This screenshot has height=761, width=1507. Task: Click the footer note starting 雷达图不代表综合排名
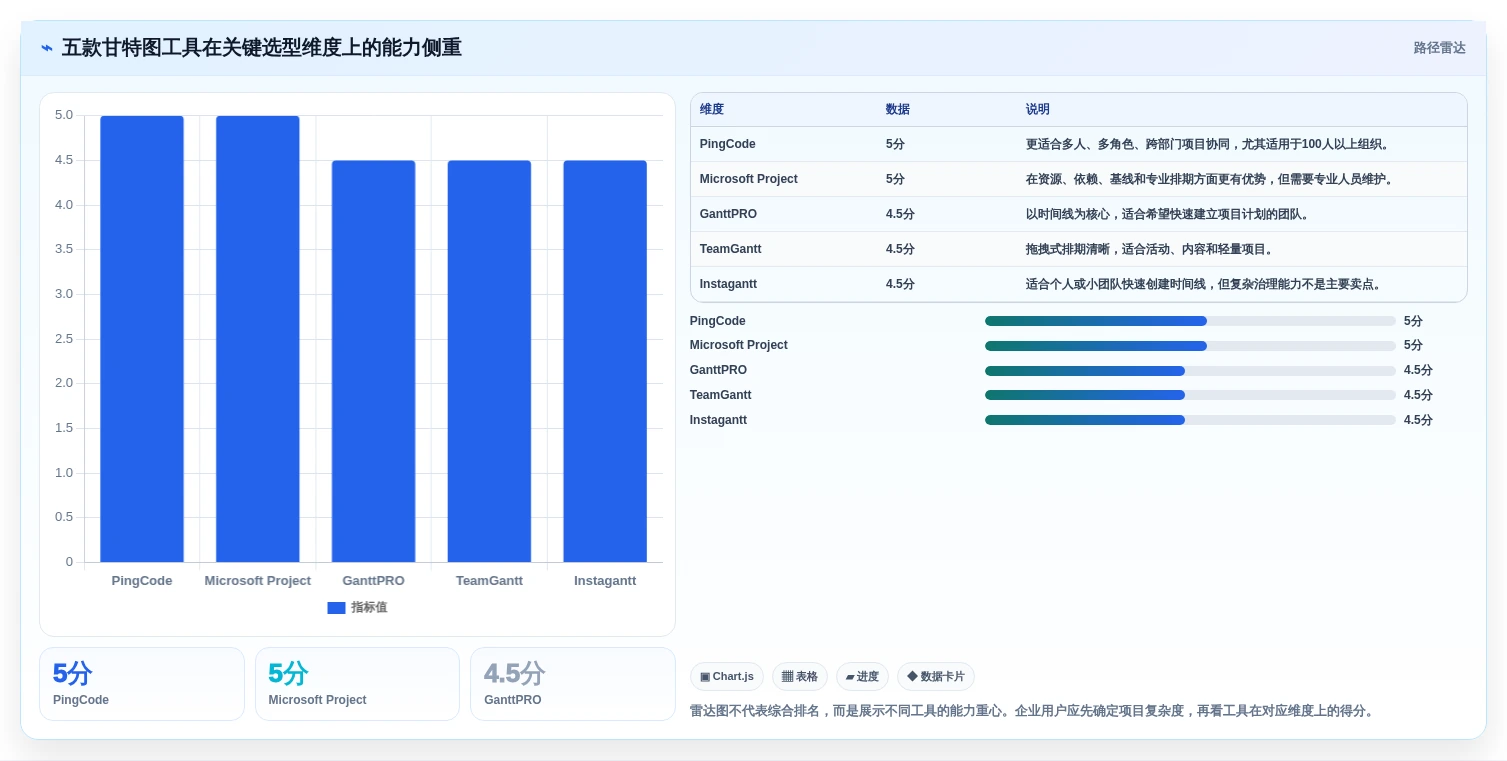(1033, 711)
